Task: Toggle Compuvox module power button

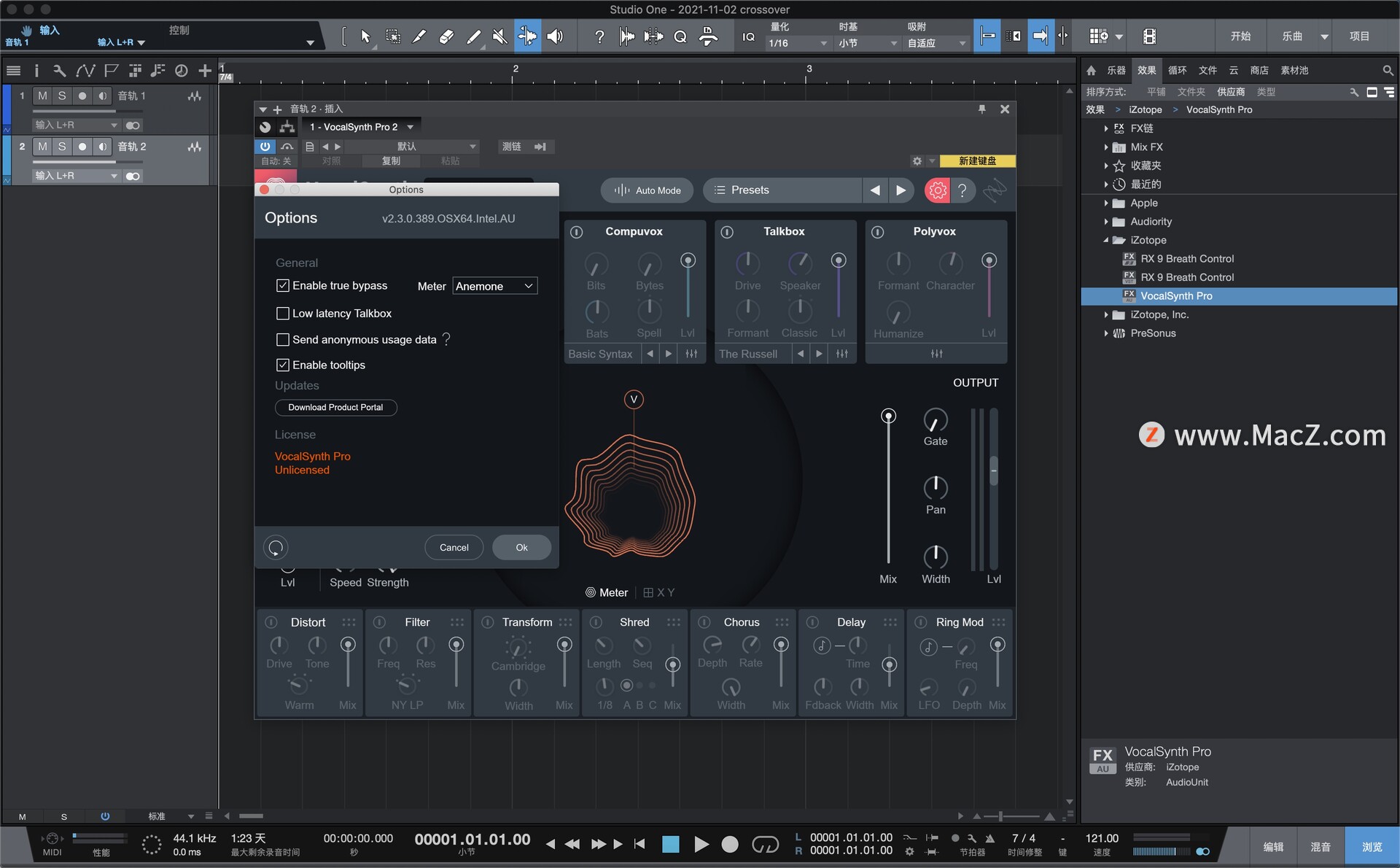Action: click(576, 232)
